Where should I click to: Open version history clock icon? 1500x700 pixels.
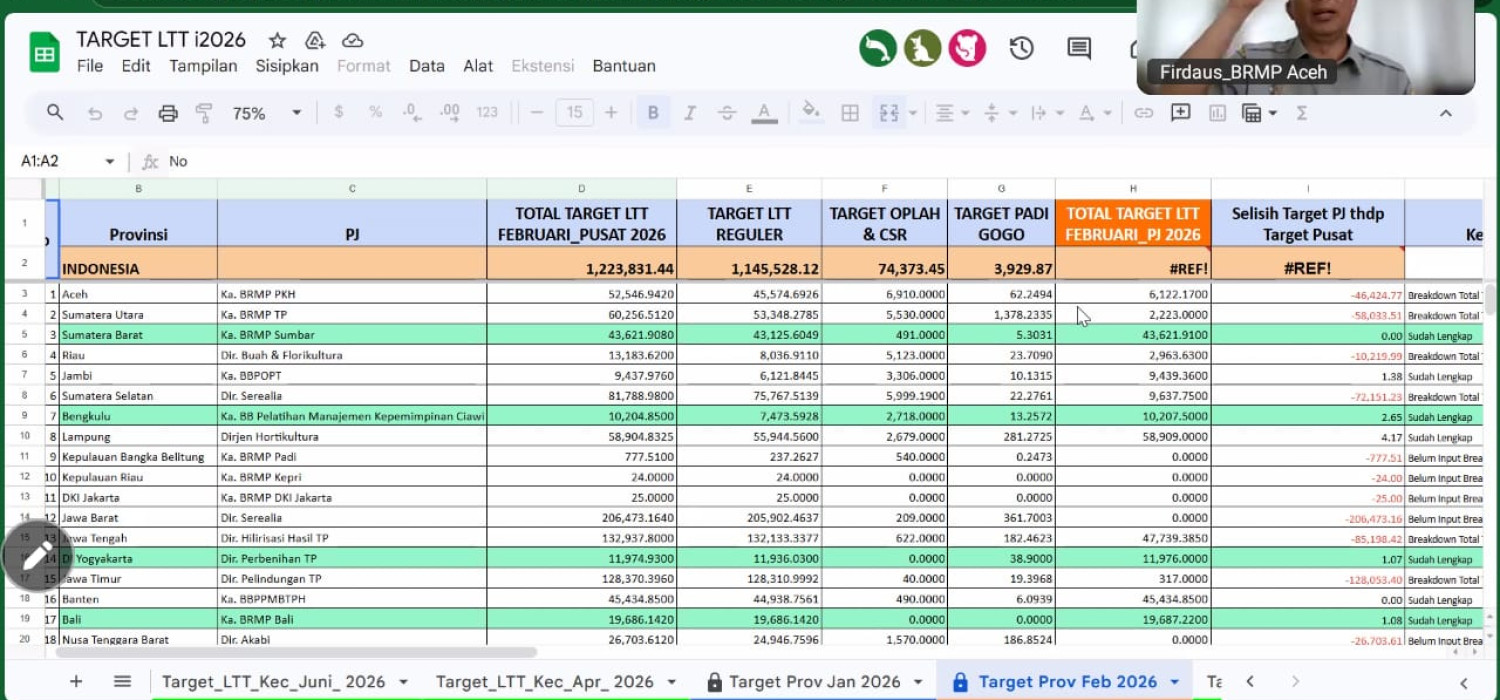click(x=1021, y=48)
